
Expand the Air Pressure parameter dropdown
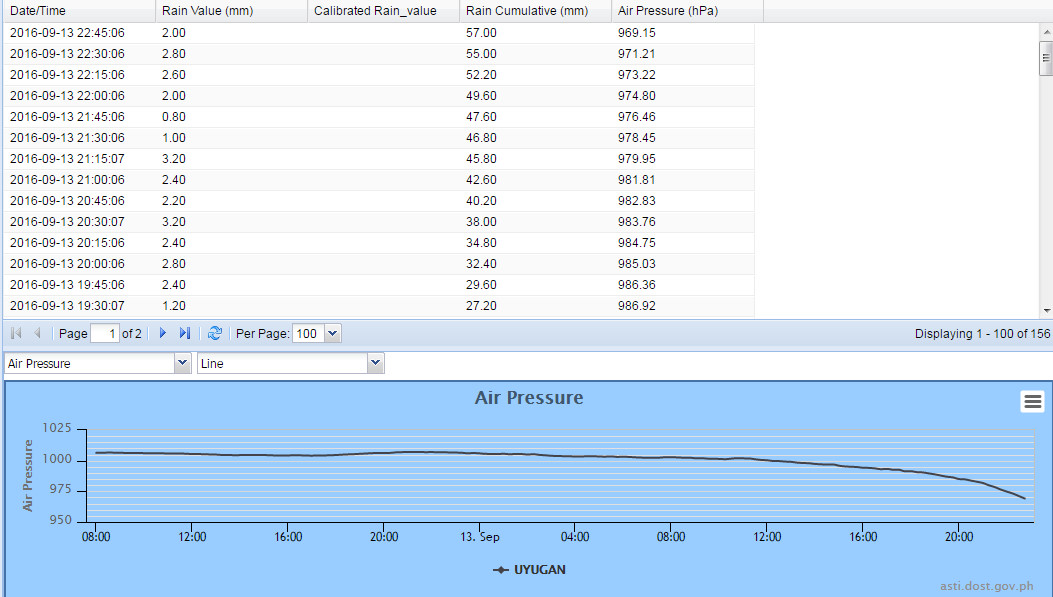[x=182, y=364]
